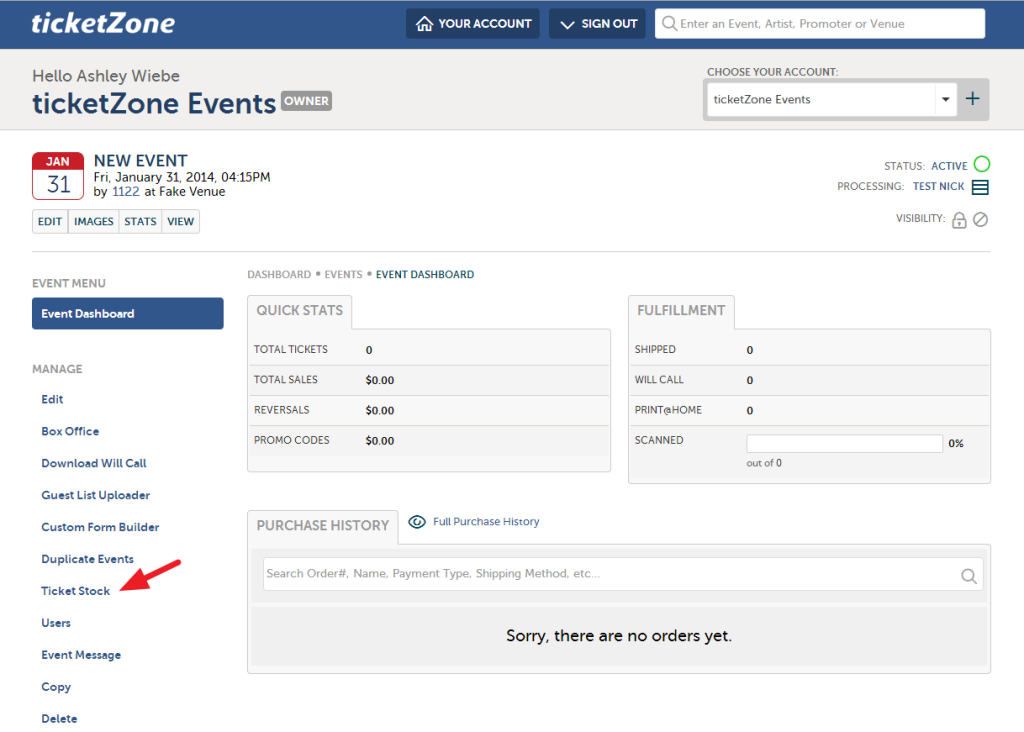
Task: Click the visibility lock icon
Action: [959, 220]
